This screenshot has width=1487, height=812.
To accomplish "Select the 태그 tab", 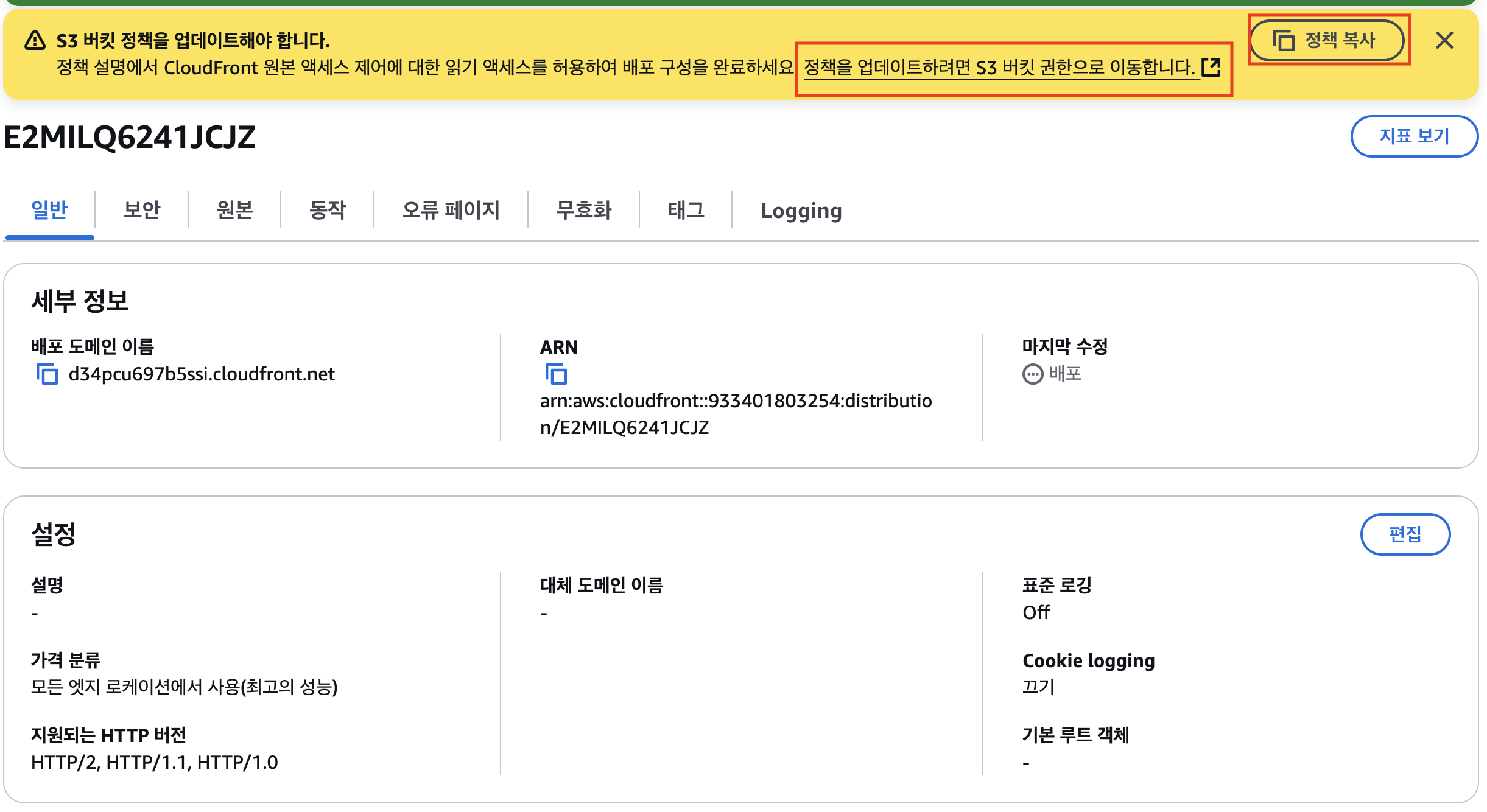I will 686,210.
